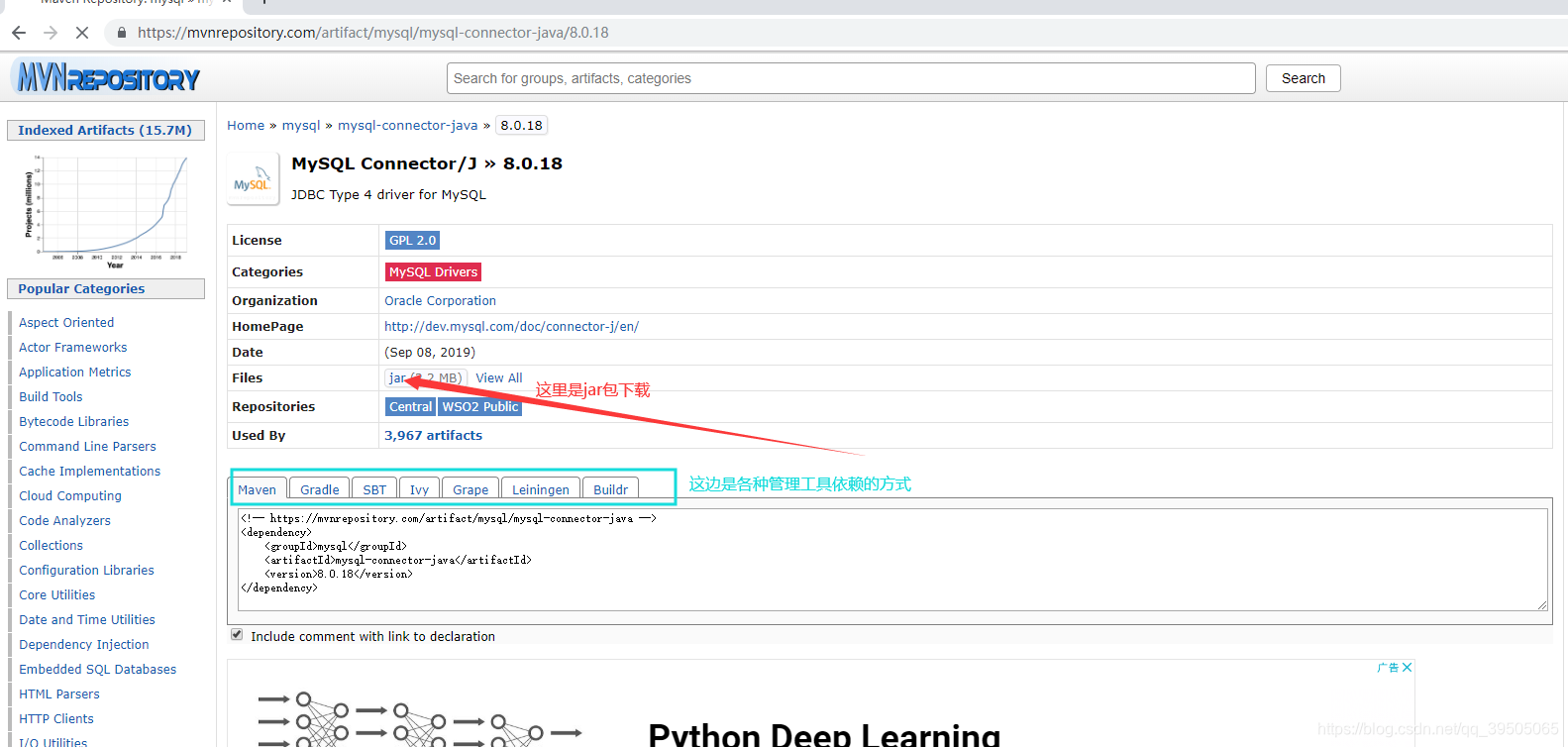Close the ad with its X icon
Viewport: 1568px width, 747px height.
[x=1407, y=668]
